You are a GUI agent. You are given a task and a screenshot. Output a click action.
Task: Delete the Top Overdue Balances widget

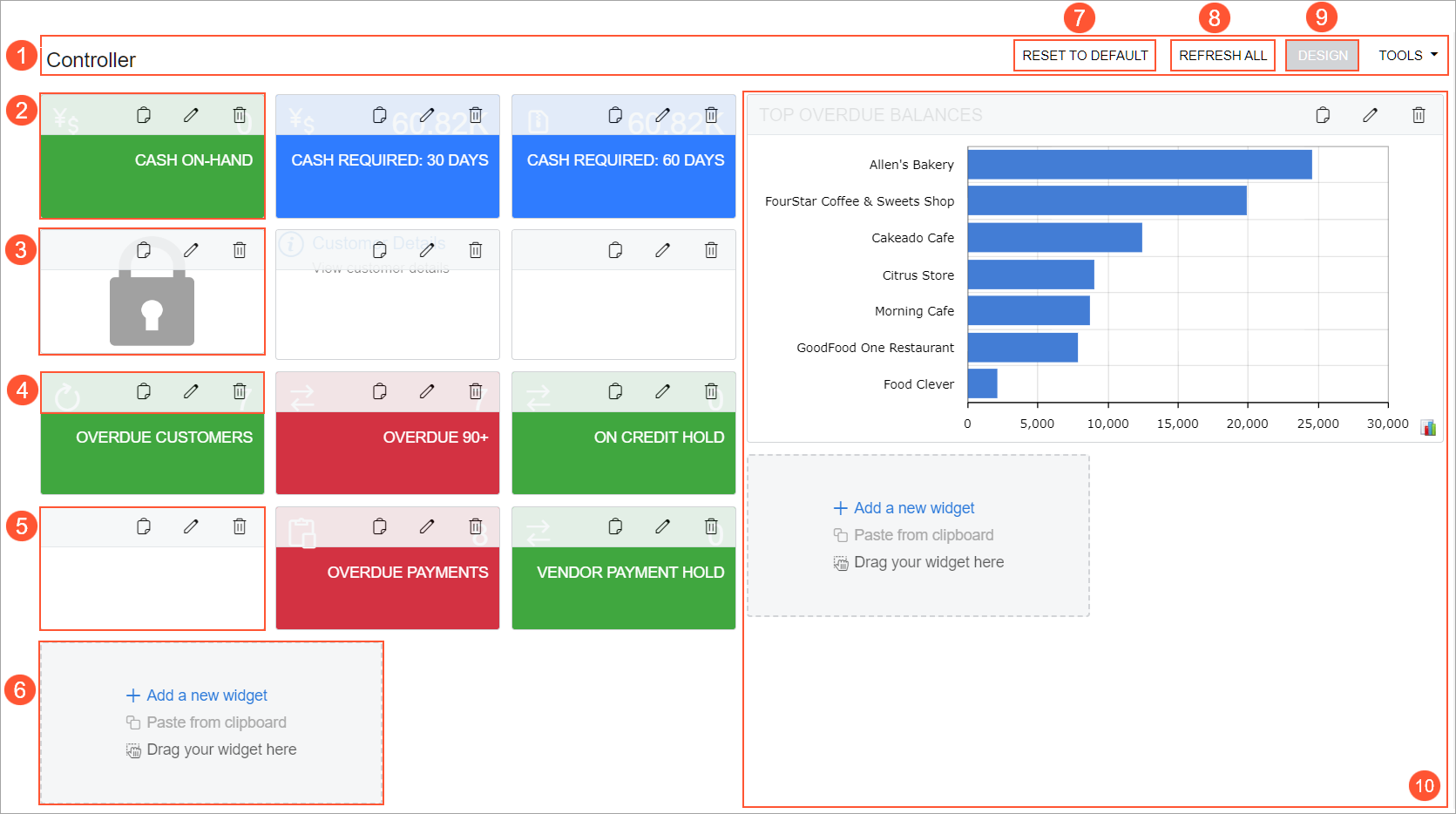click(x=1418, y=115)
